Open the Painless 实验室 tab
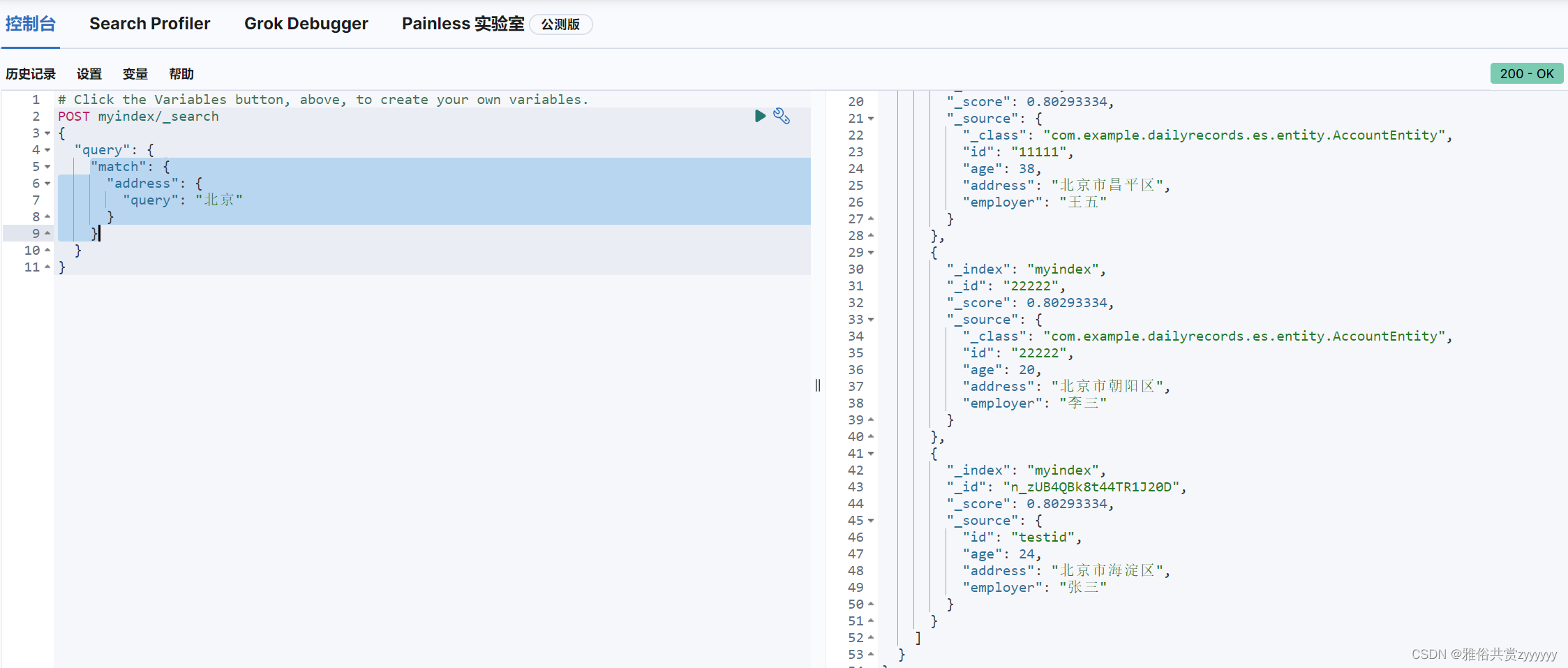This screenshot has height=668, width=1568. pyautogui.click(x=463, y=24)
